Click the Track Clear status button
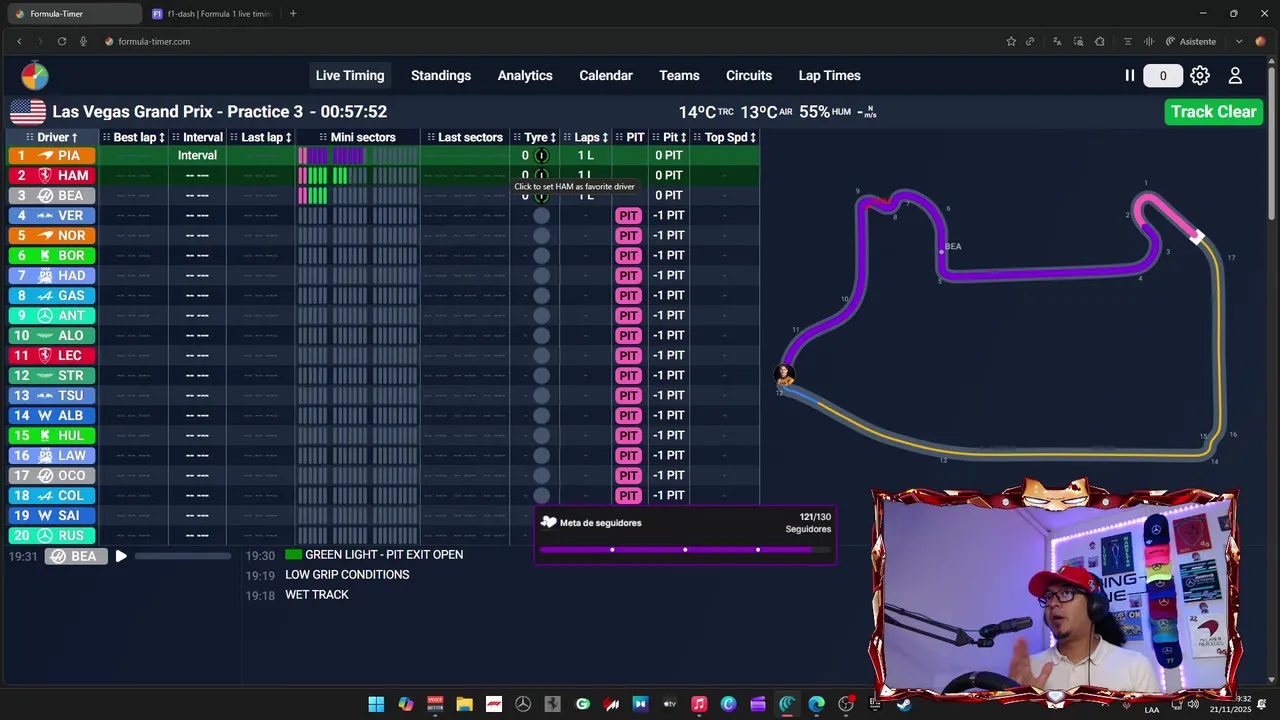This screenshot has width=1280, height=720. (1213, 112)
